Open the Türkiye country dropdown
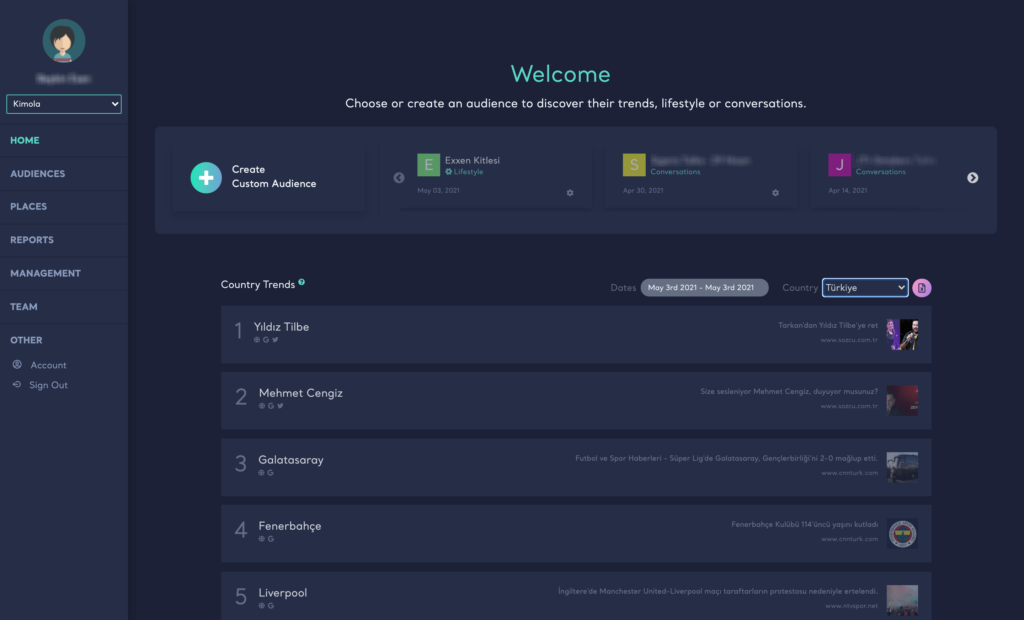 click(x=865, y=287)
